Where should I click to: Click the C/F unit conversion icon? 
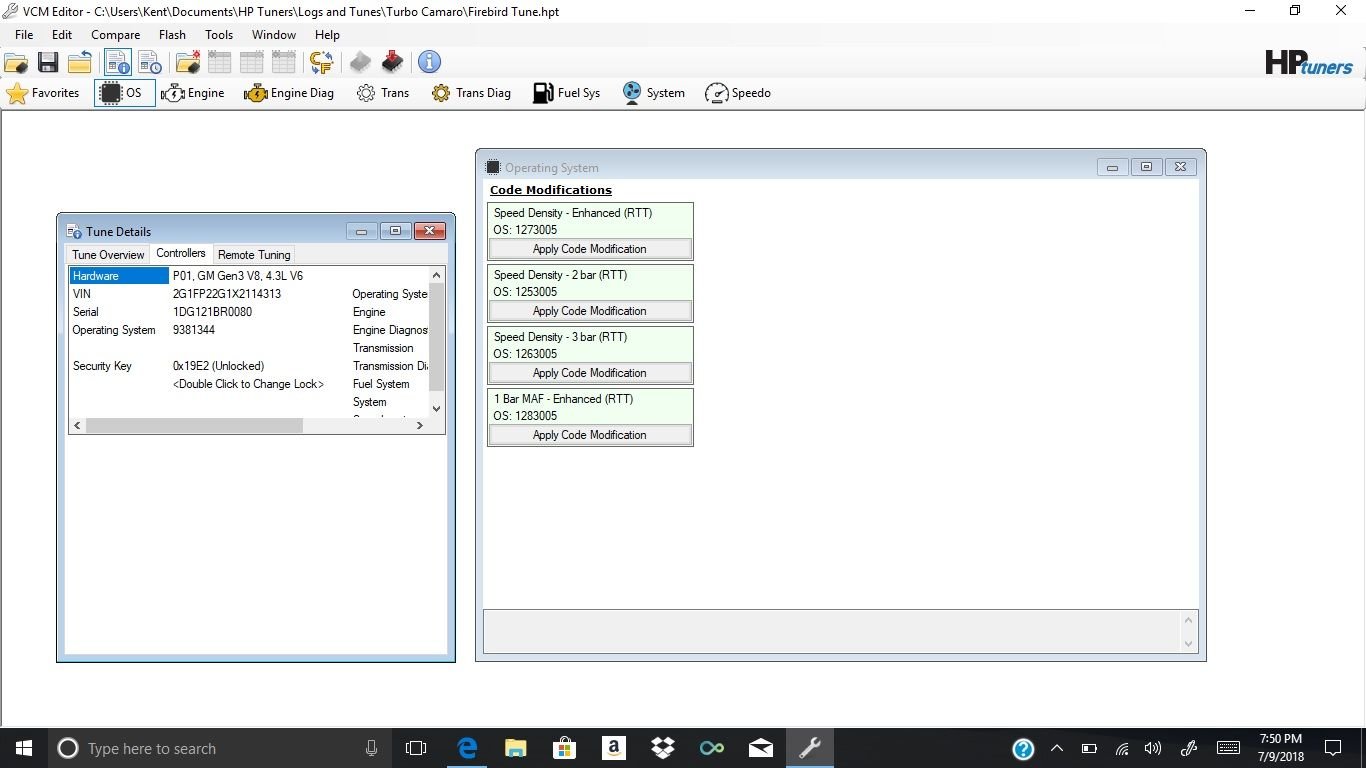(321, 62)
